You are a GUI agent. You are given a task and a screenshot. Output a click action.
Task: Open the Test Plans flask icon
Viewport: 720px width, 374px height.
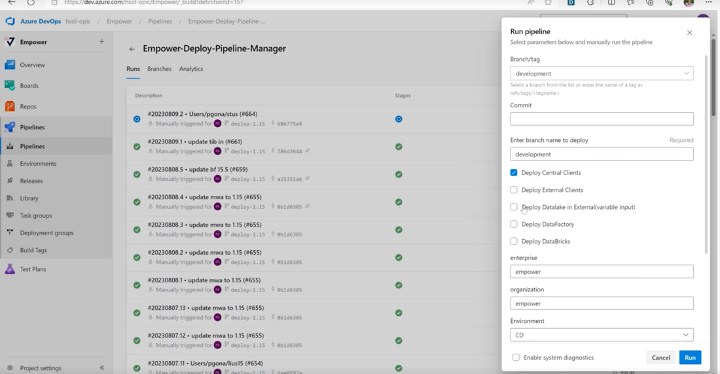10,269
